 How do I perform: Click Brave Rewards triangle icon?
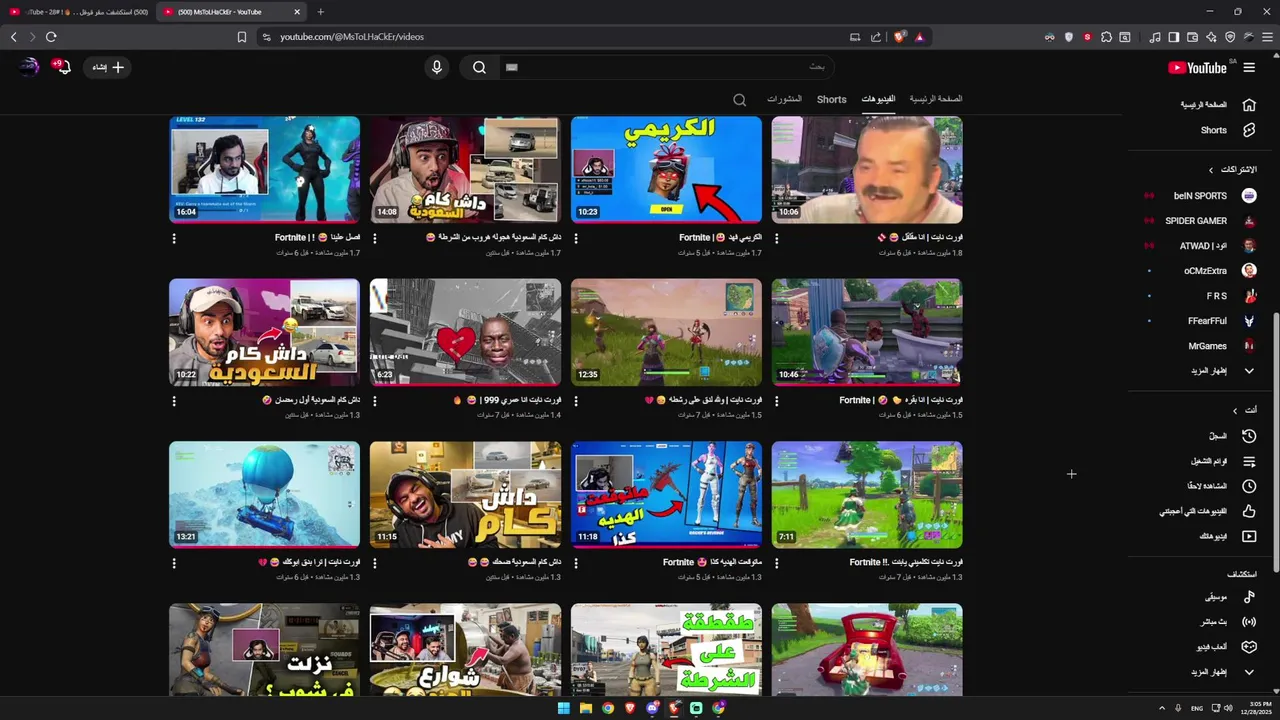(x=919, y=37)
